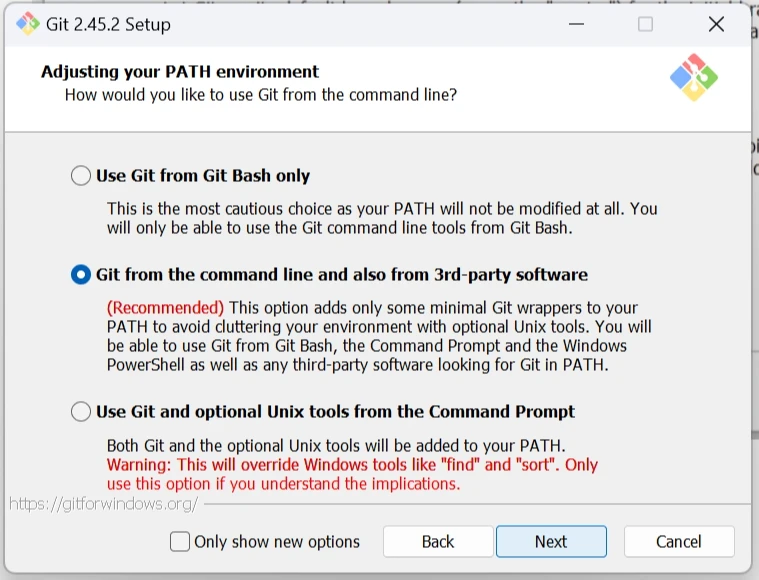Choose Git from command line and 3rd-party software

(81, 275)
